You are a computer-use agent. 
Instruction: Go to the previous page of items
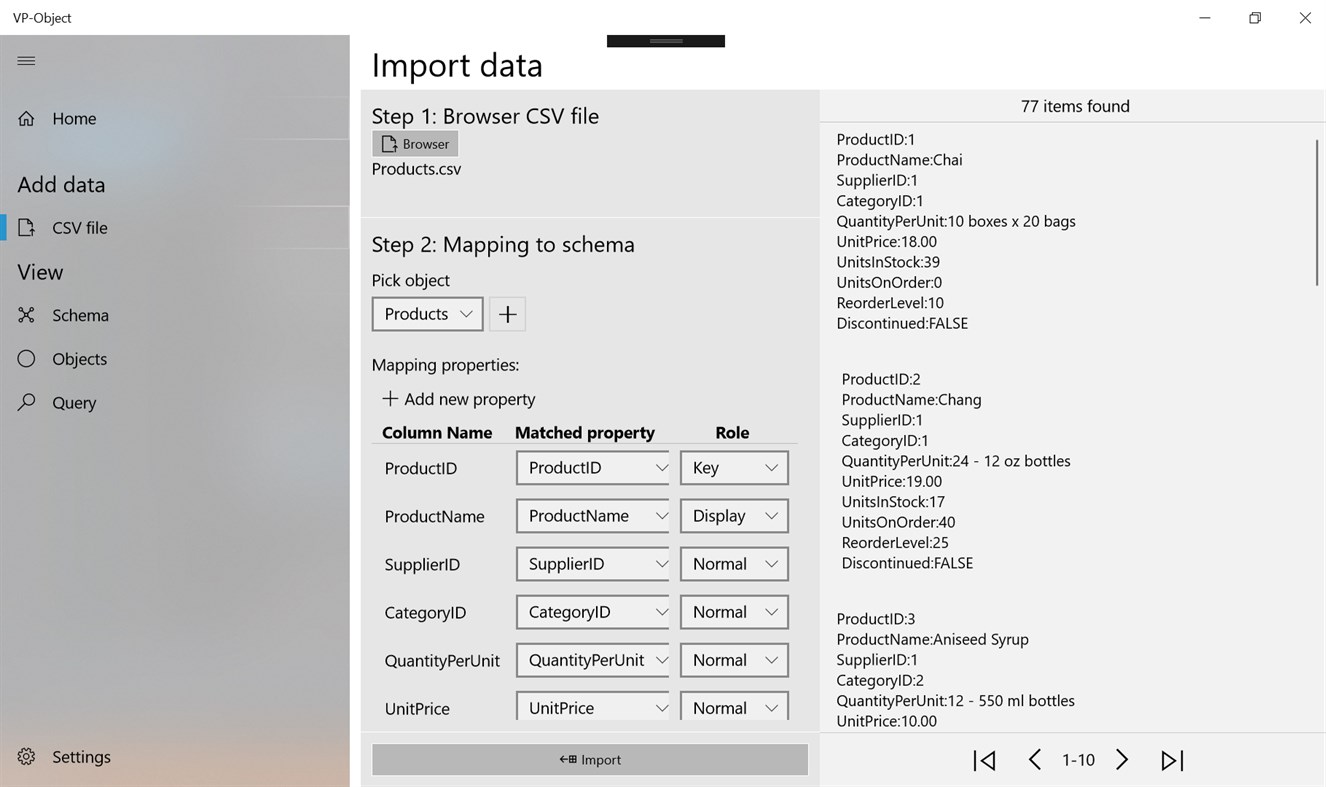(x=1035, y=761)
